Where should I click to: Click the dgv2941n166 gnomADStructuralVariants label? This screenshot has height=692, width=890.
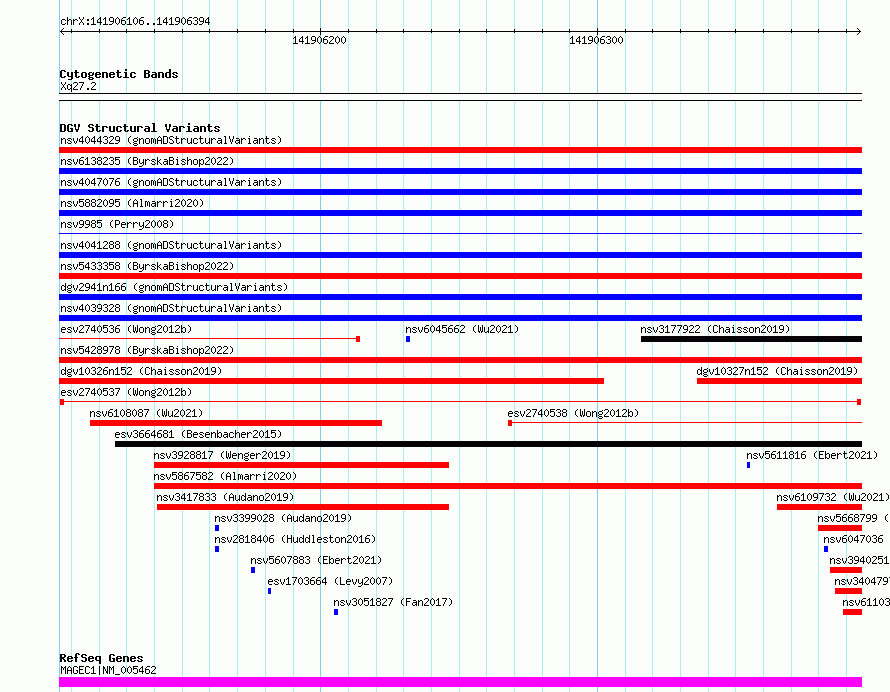(x=174, y=287)
